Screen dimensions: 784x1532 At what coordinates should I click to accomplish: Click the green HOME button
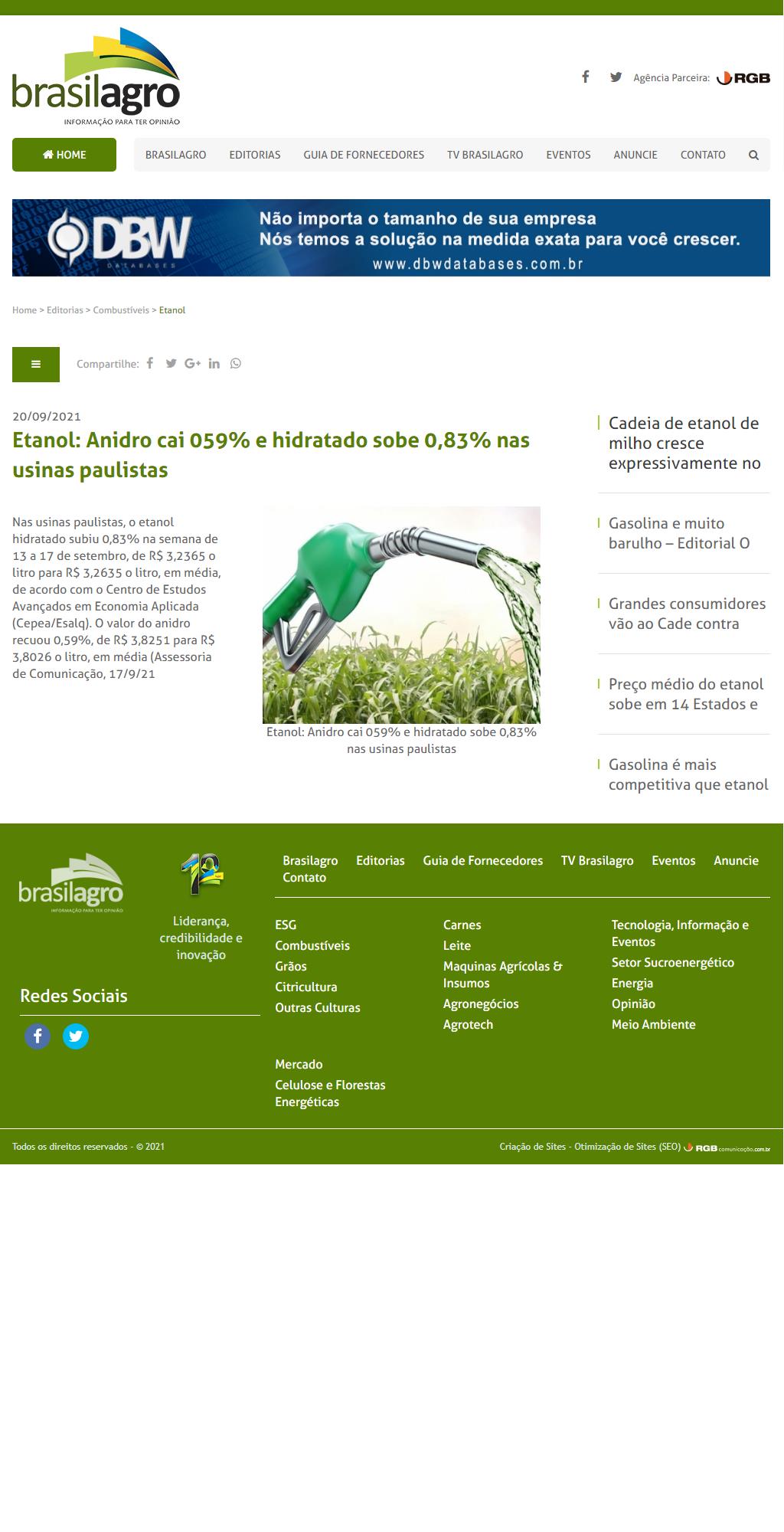64,155
